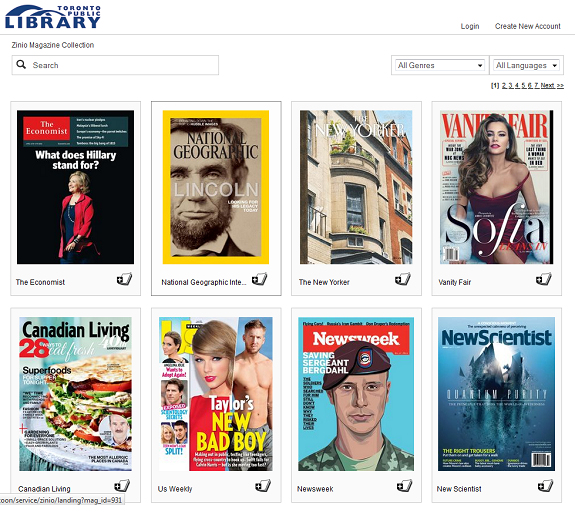Jump to page 4 of magazines
575x505 pixels.
coord(517,85)
